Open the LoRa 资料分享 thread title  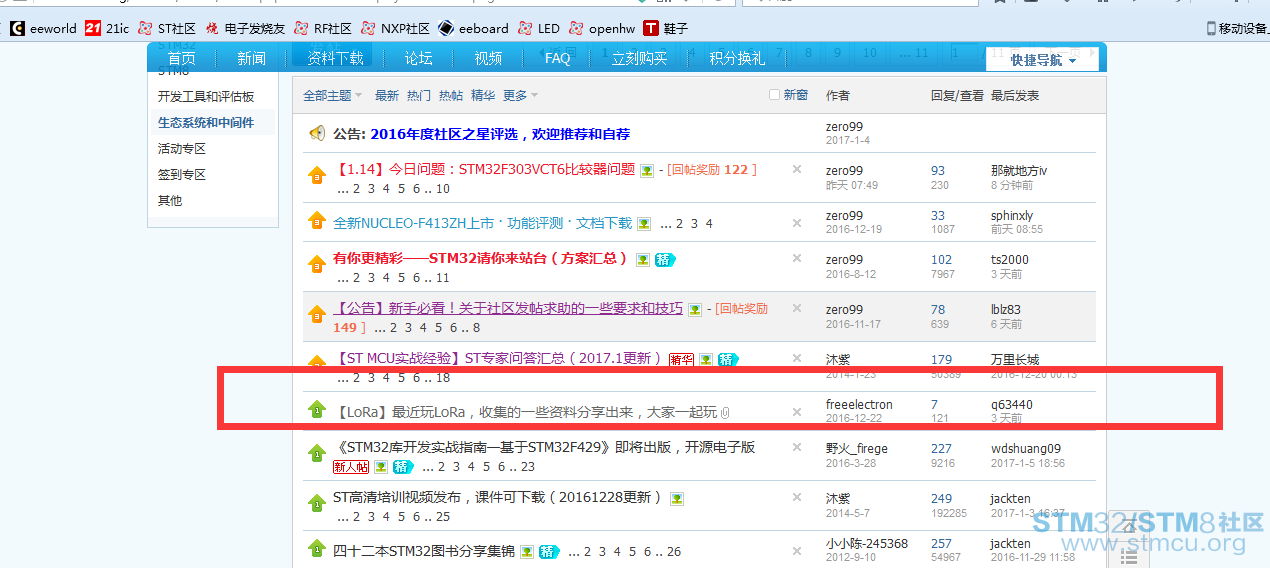point(525,412)
